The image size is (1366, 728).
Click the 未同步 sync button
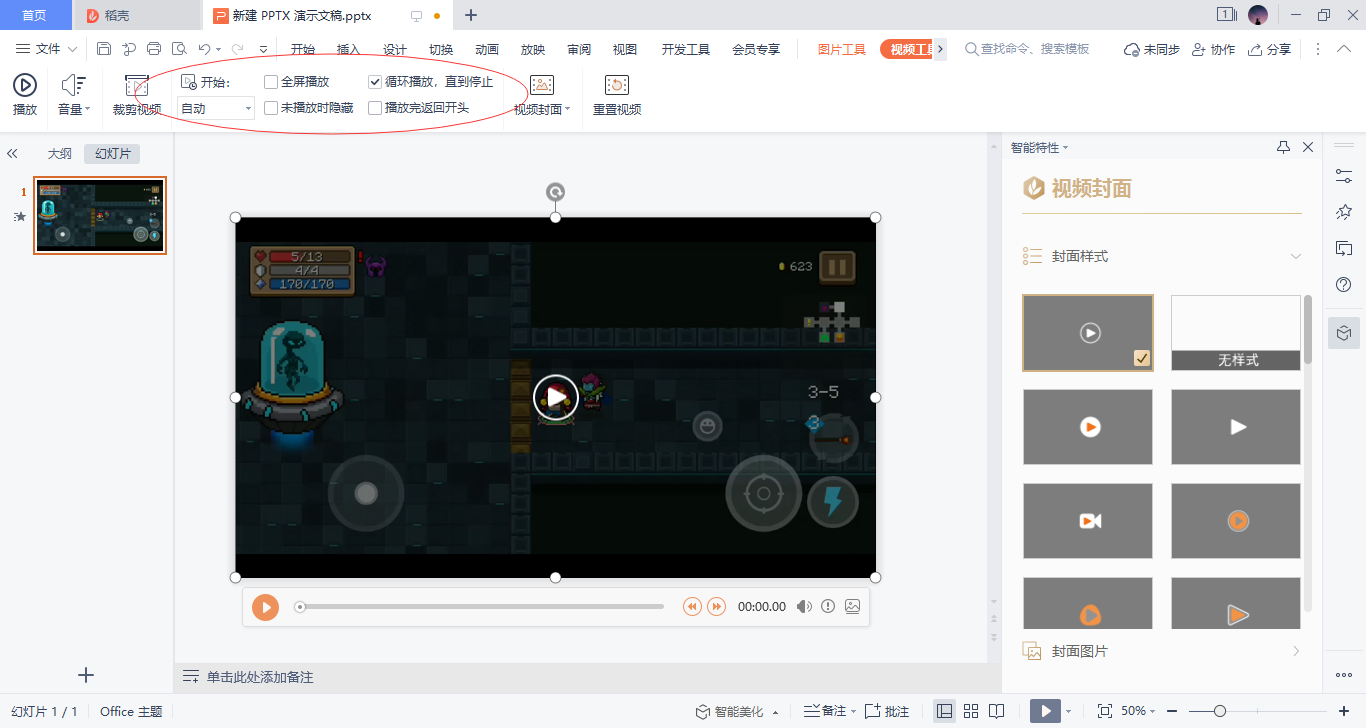[1152, 49]
